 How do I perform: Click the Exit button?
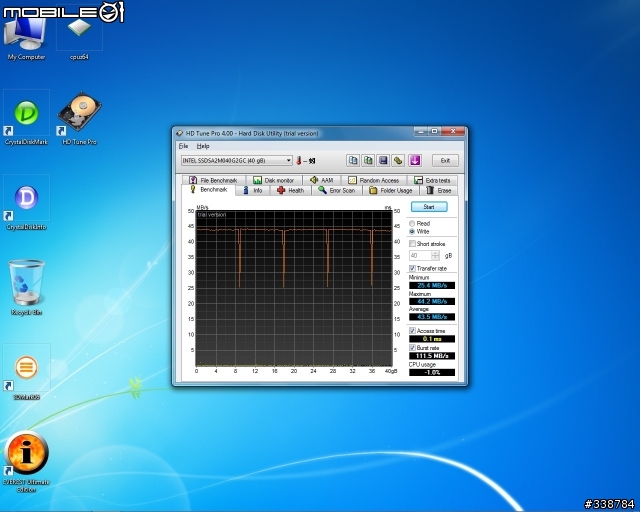click(445, 160)
